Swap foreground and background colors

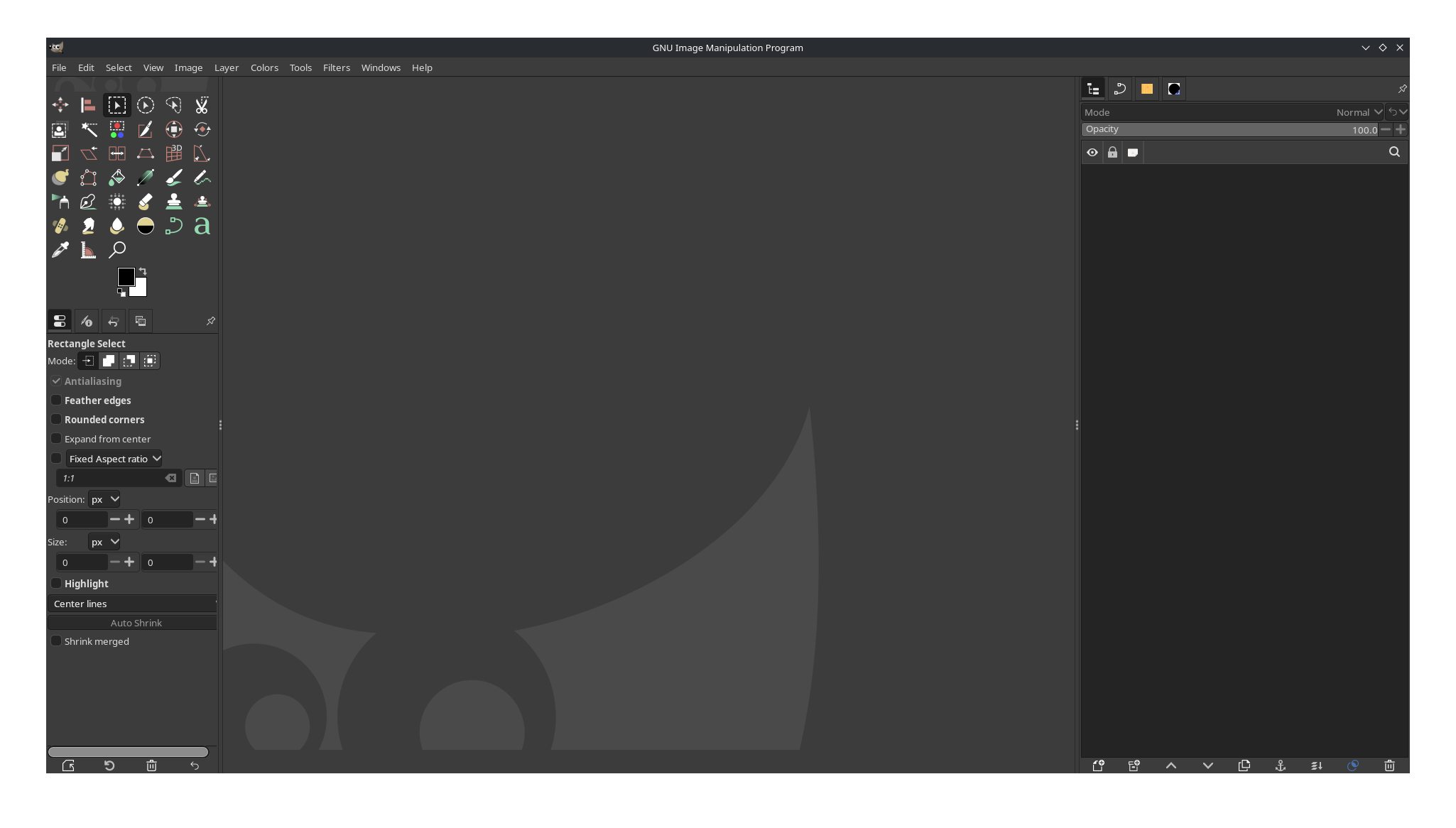[143, 271]
